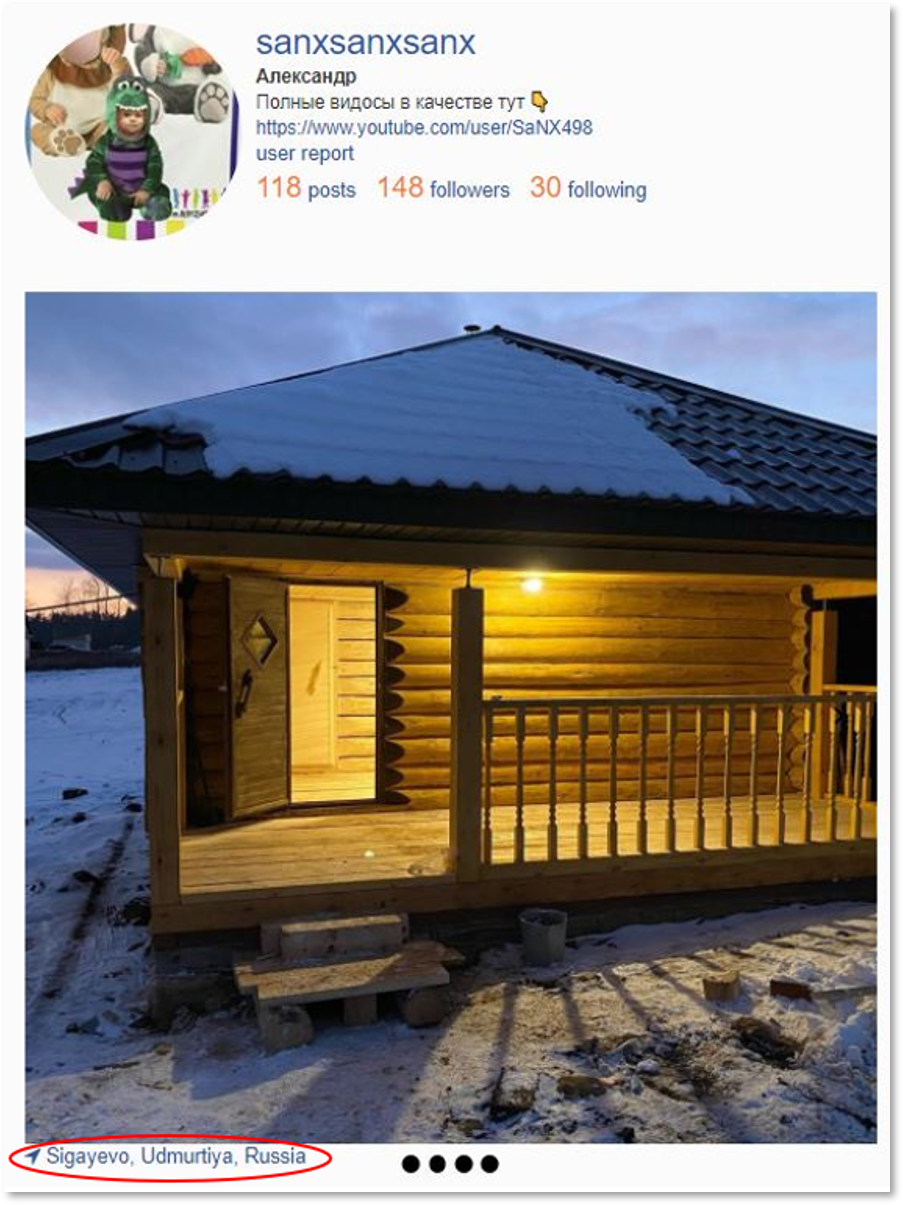This screenshot has width=903, height=1205.
Task: Click the orange 148 count number
Action: tap(400, 187)
